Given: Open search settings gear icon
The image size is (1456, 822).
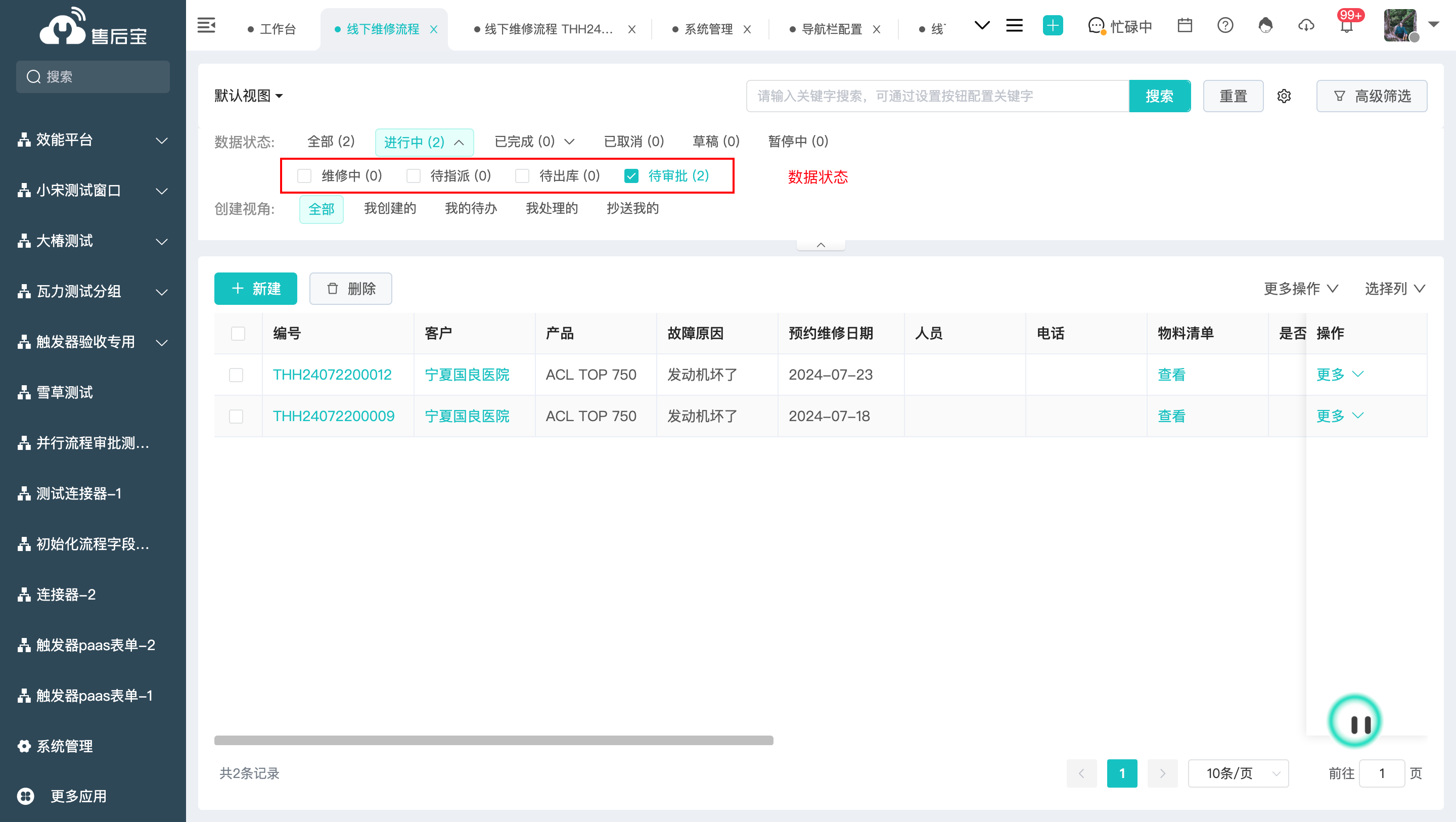Looking at the screenshot, I should (x=1284, y=96).
